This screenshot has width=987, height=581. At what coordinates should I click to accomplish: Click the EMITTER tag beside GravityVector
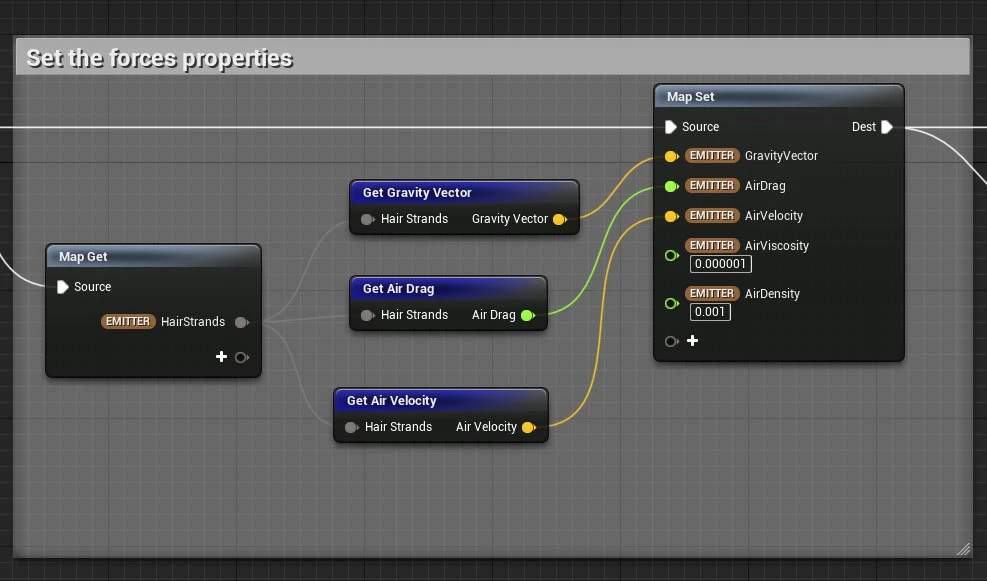tap(712, 155)
